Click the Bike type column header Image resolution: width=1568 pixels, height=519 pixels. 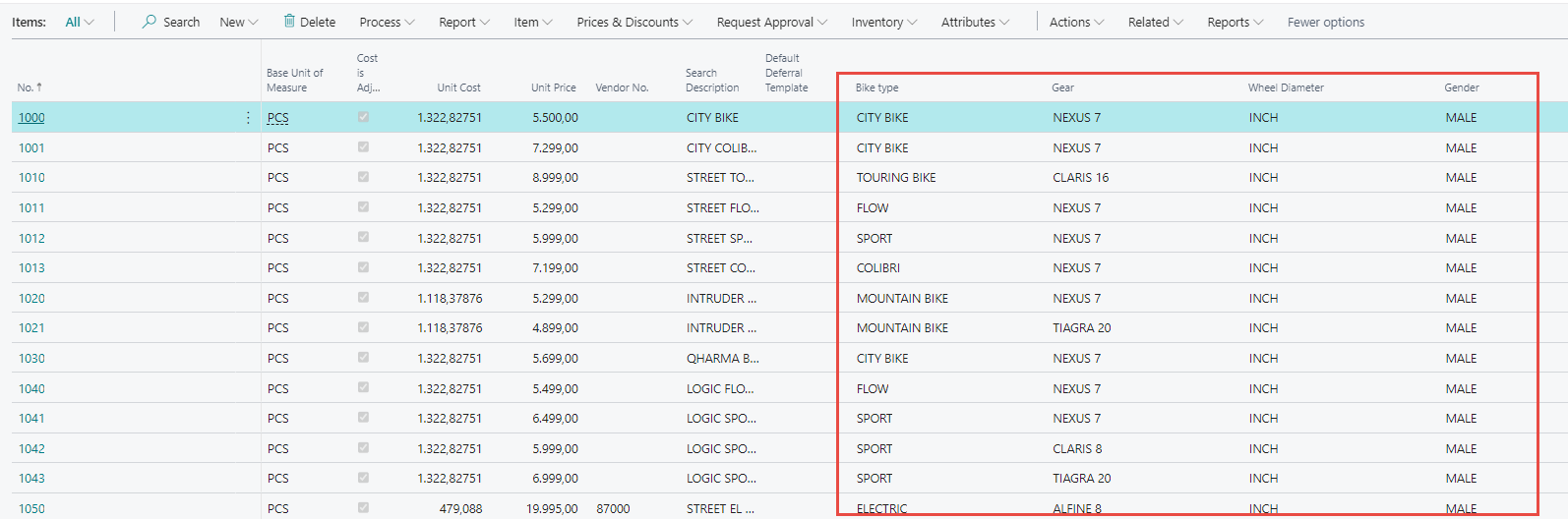(876, 87)
